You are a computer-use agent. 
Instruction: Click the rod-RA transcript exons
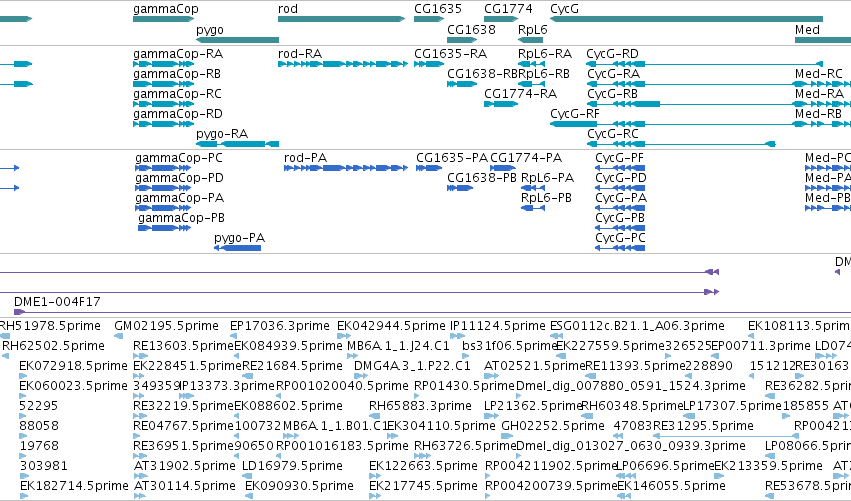coord(342,64)
